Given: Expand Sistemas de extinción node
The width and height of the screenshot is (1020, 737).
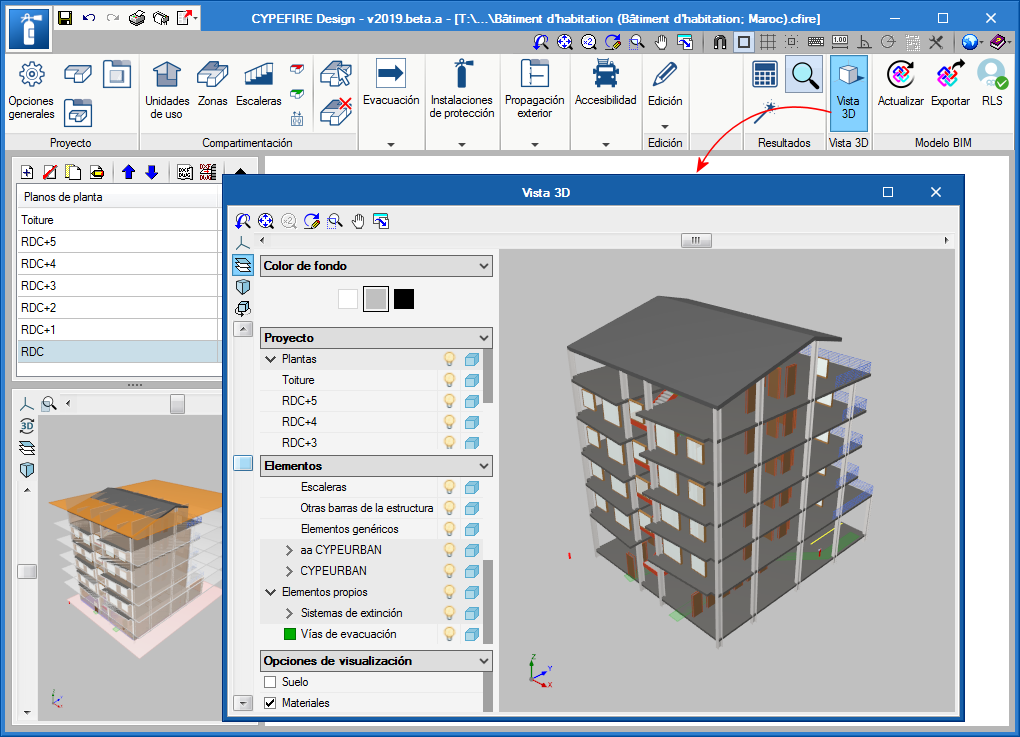Looking at the screenshot, I should tap(289, 613).
